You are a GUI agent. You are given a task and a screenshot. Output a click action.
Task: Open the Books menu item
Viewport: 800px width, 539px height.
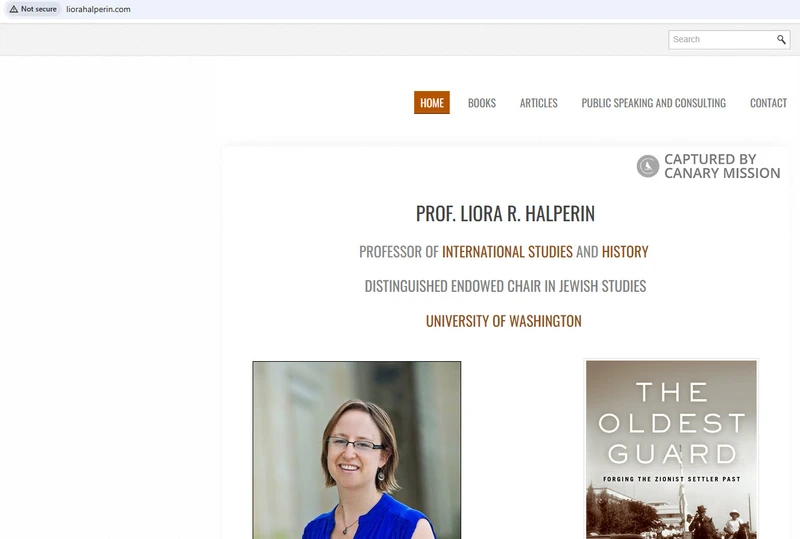pos(482,103)
